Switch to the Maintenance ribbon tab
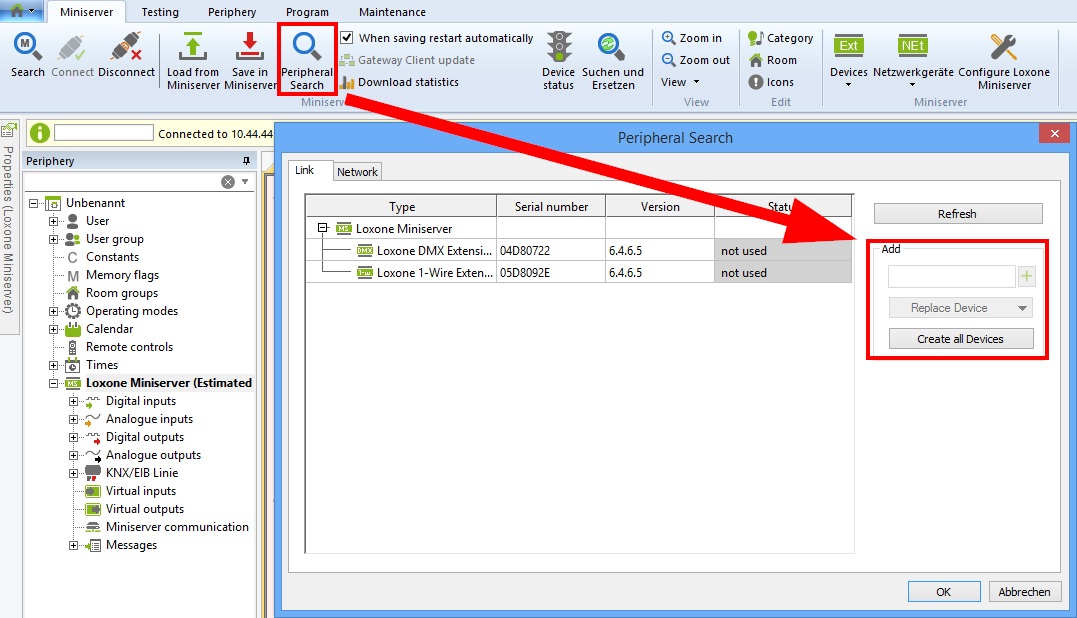This screenshot has width=1077, height=618. (x=392, y=12)
